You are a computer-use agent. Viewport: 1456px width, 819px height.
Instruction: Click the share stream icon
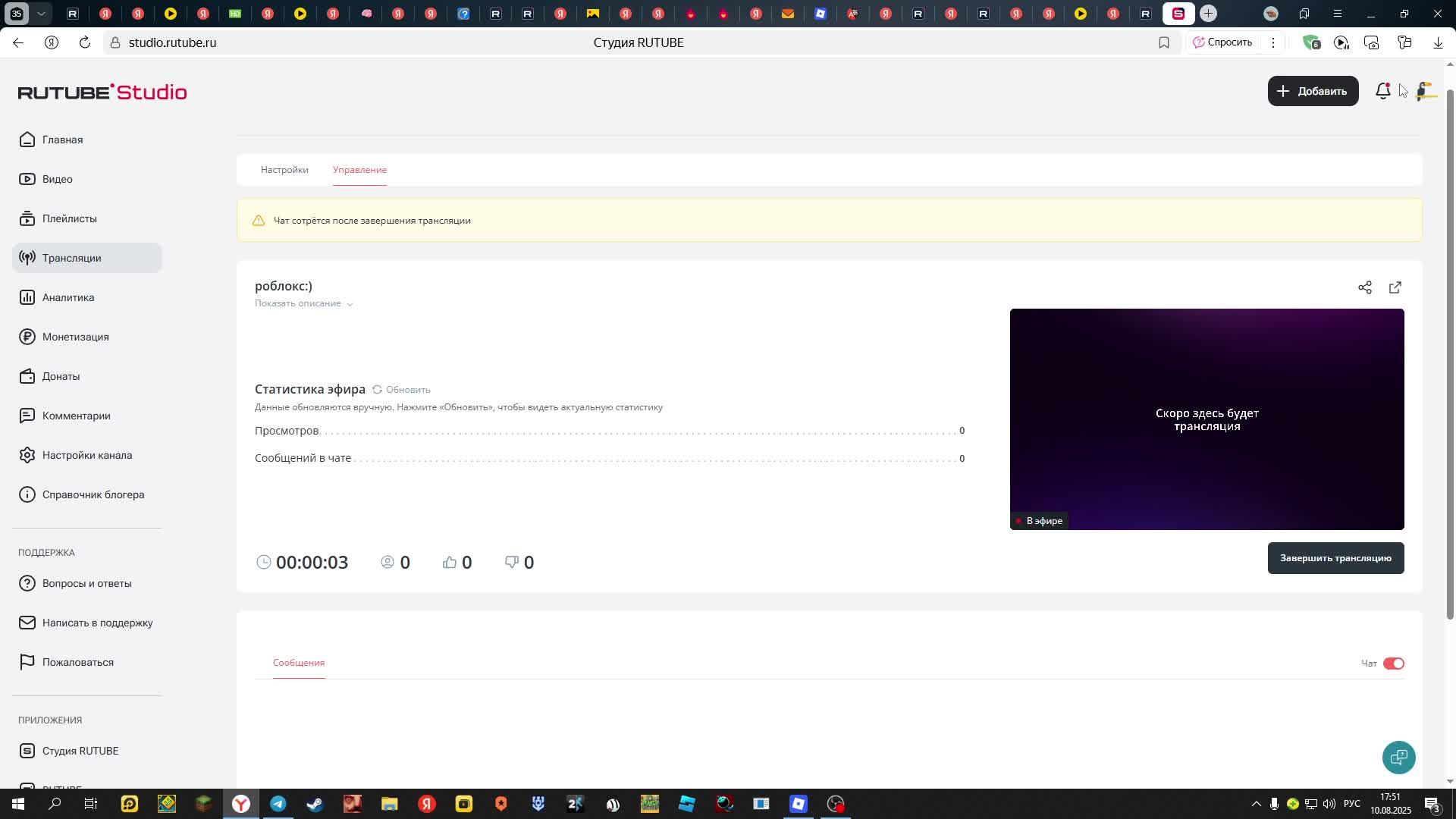[x=1364, y=287]
